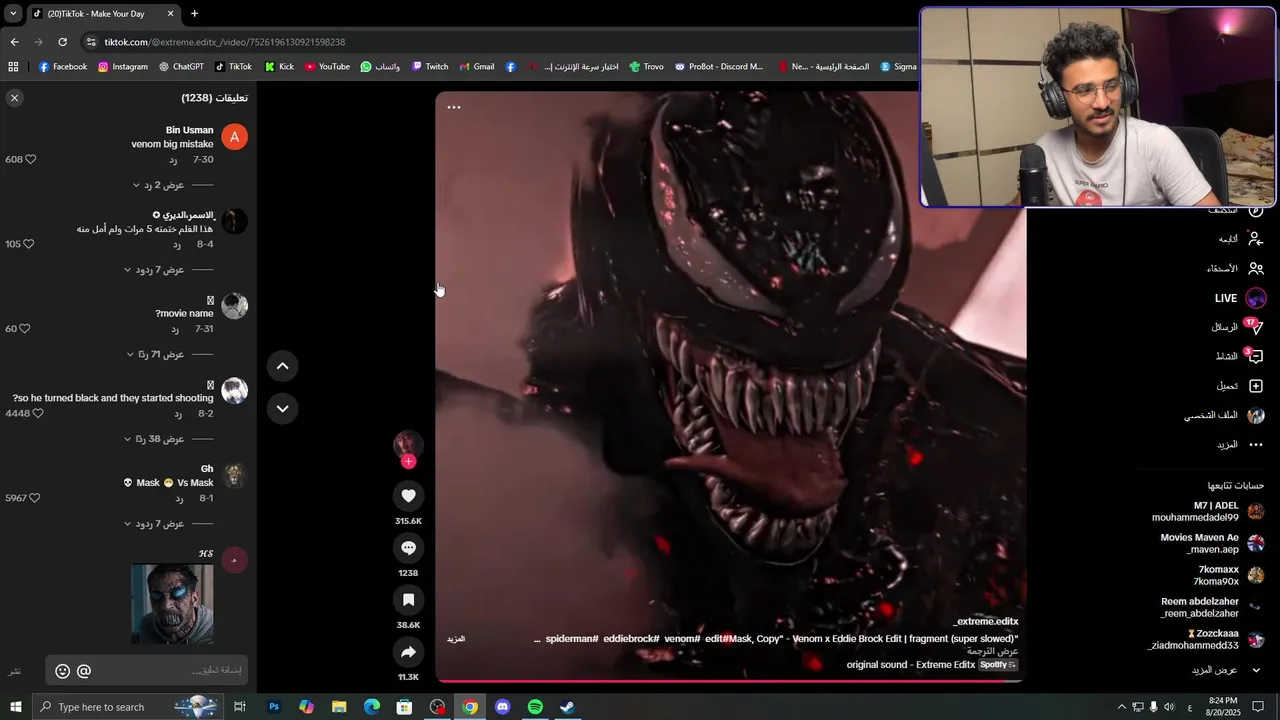Like the 'Mask Vs Mask' comment by Gh
Screen dimensions: 1280x720
coord(34,497)
